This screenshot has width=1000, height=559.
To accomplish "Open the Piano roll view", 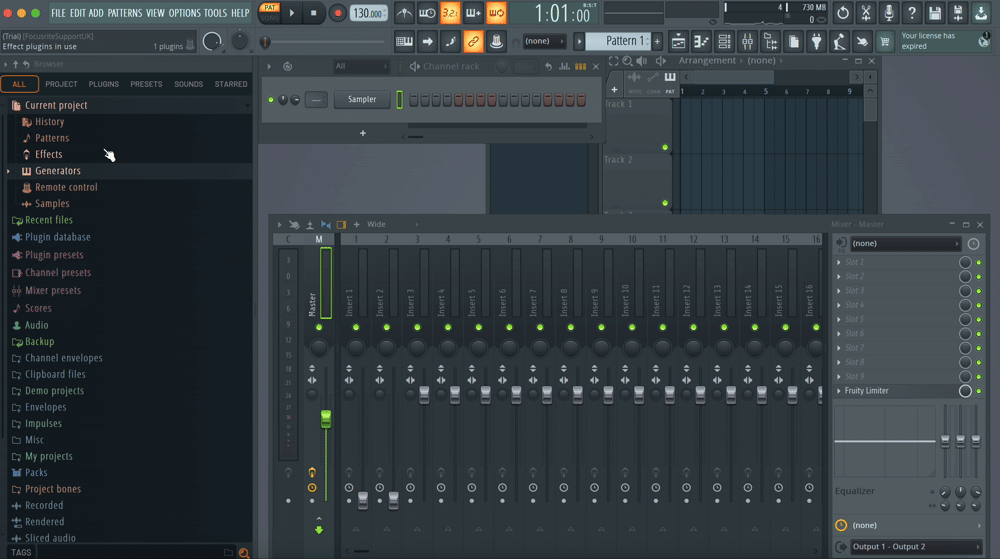I will pyautogui.click(x=701, y=42).
